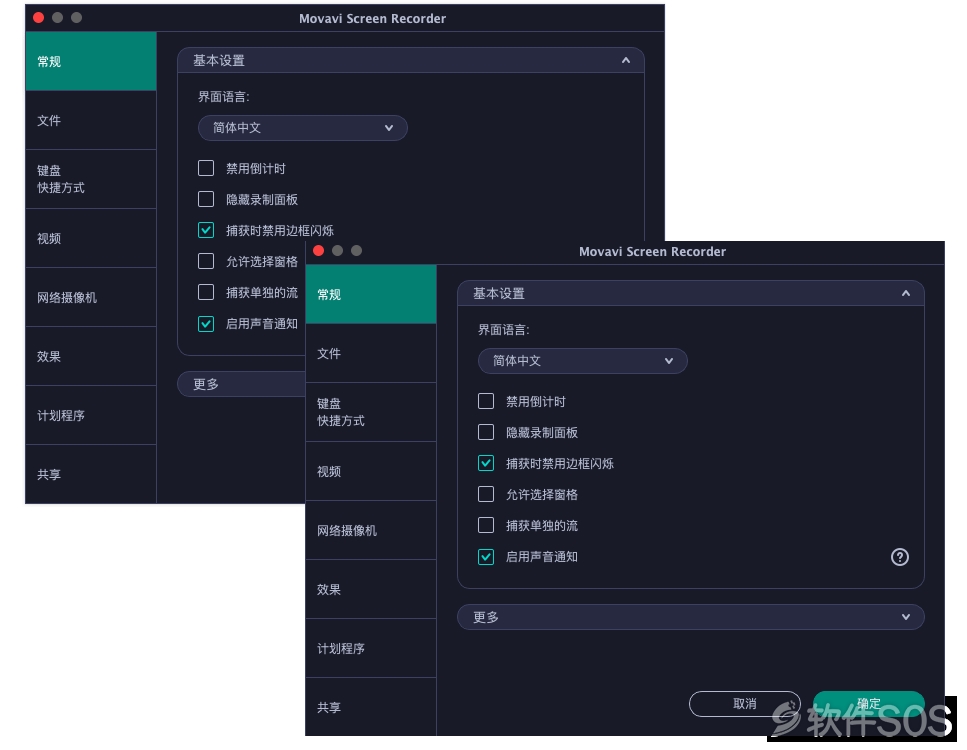Image resolution: width=967 pixels, height=750 pixels.
Task: Select 常规 tab in front window sidebar
Action: click(371, 294)
